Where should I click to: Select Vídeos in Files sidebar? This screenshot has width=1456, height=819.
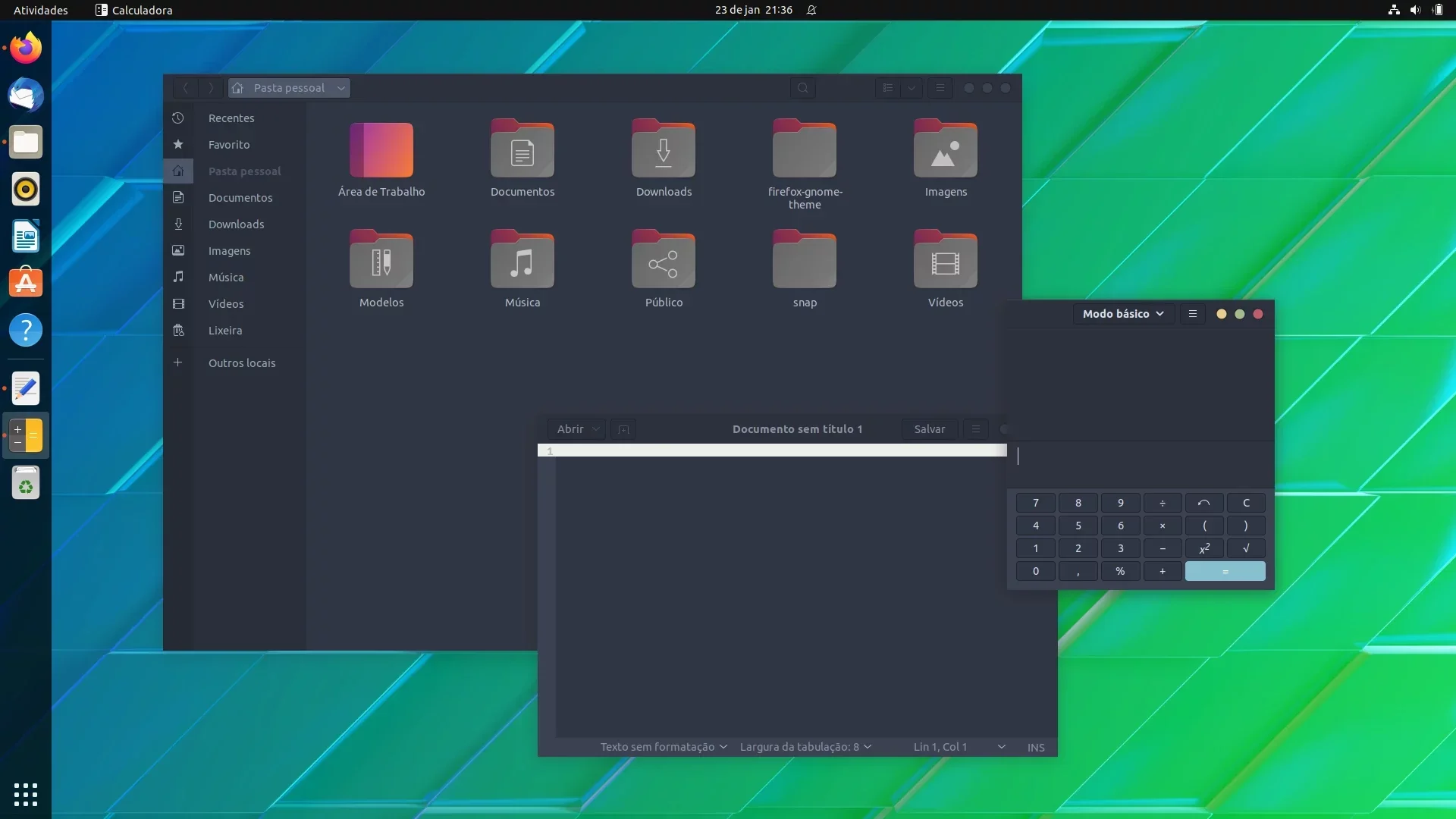coord(234,304)
